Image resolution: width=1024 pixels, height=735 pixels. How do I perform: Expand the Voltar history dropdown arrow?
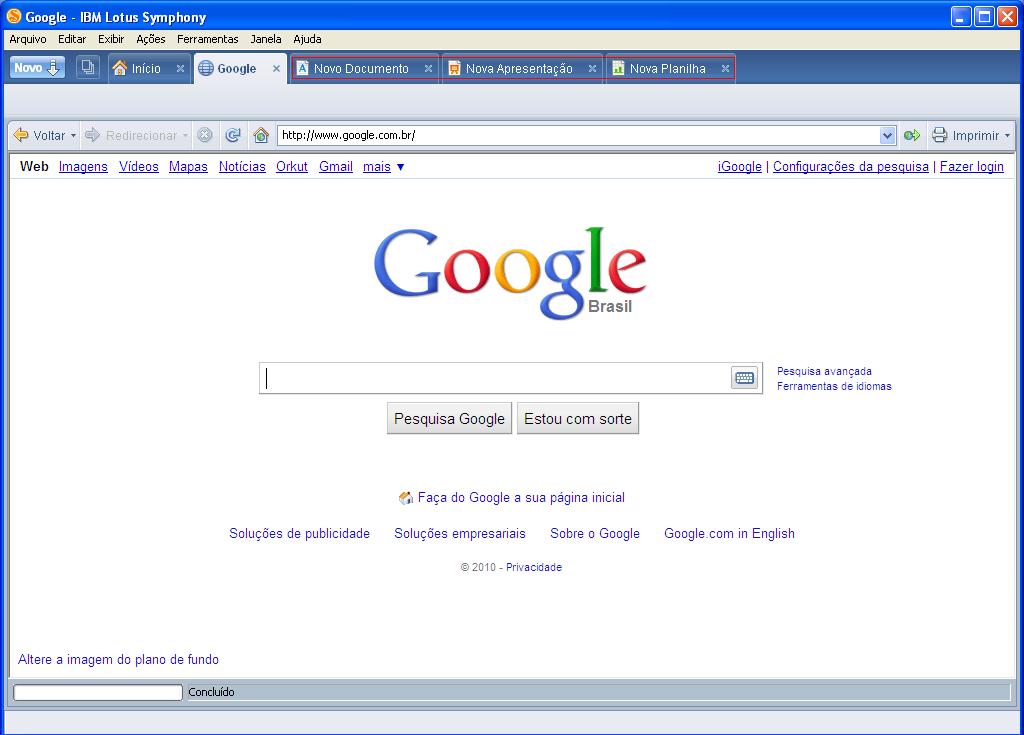coord(73,136)
